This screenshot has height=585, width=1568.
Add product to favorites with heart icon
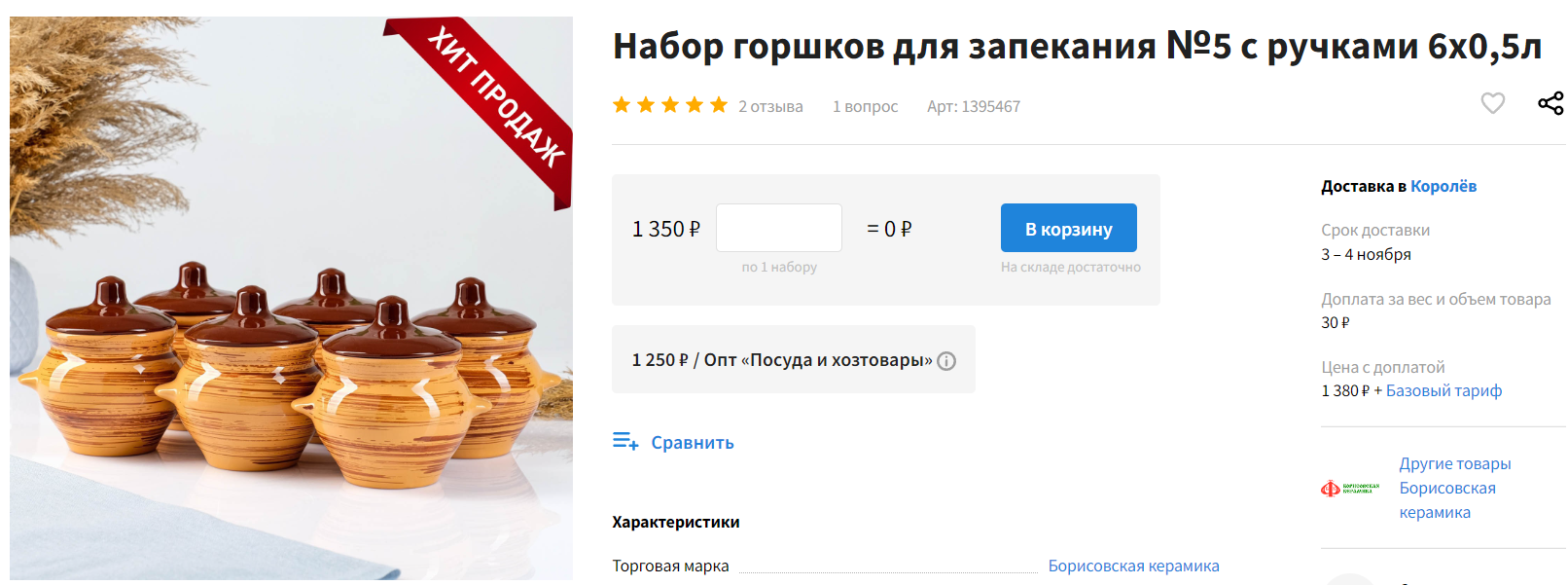(x=1492, y=103)
